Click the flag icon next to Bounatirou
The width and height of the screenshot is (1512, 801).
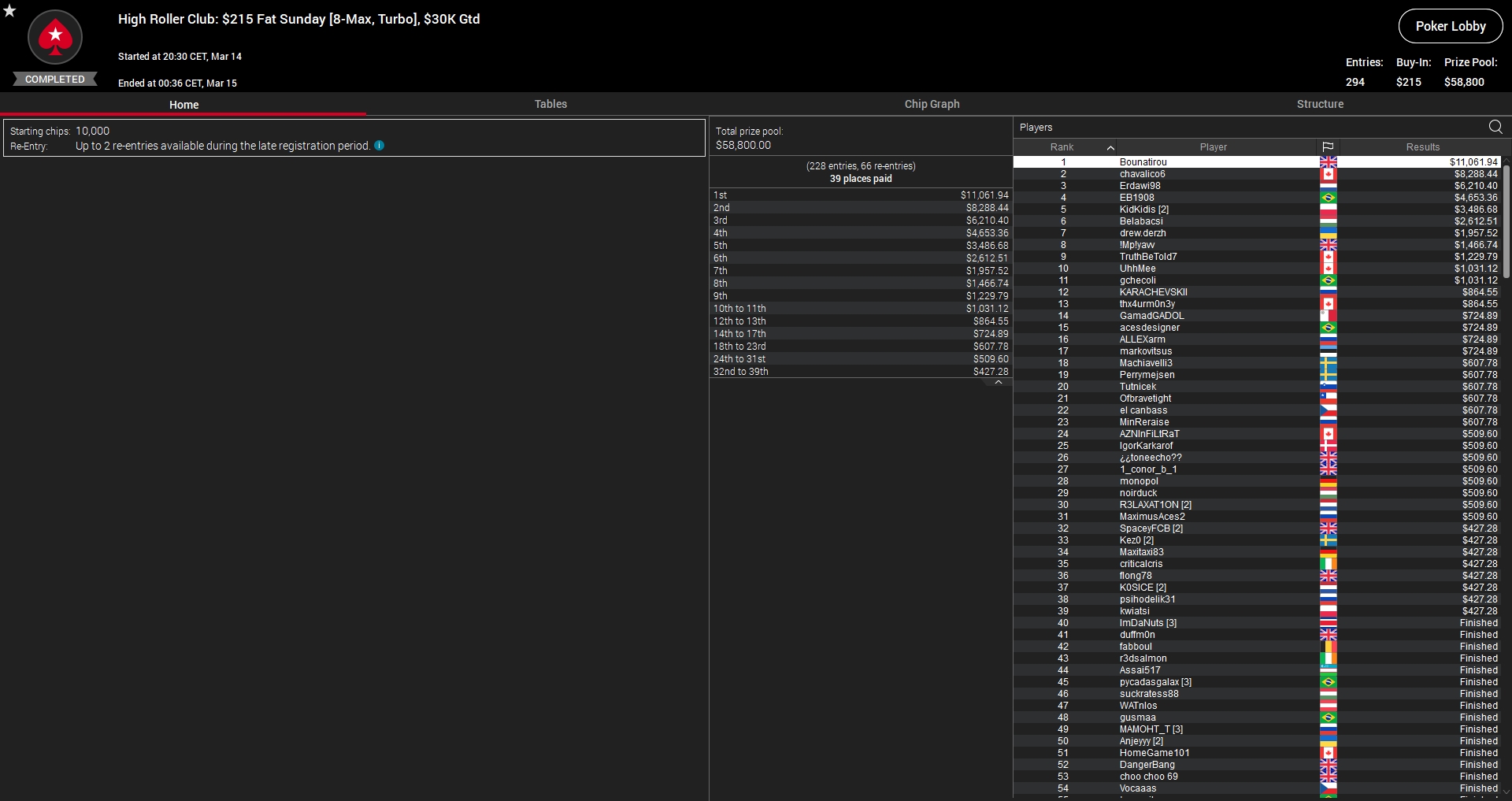click(x=1329, y=162)
